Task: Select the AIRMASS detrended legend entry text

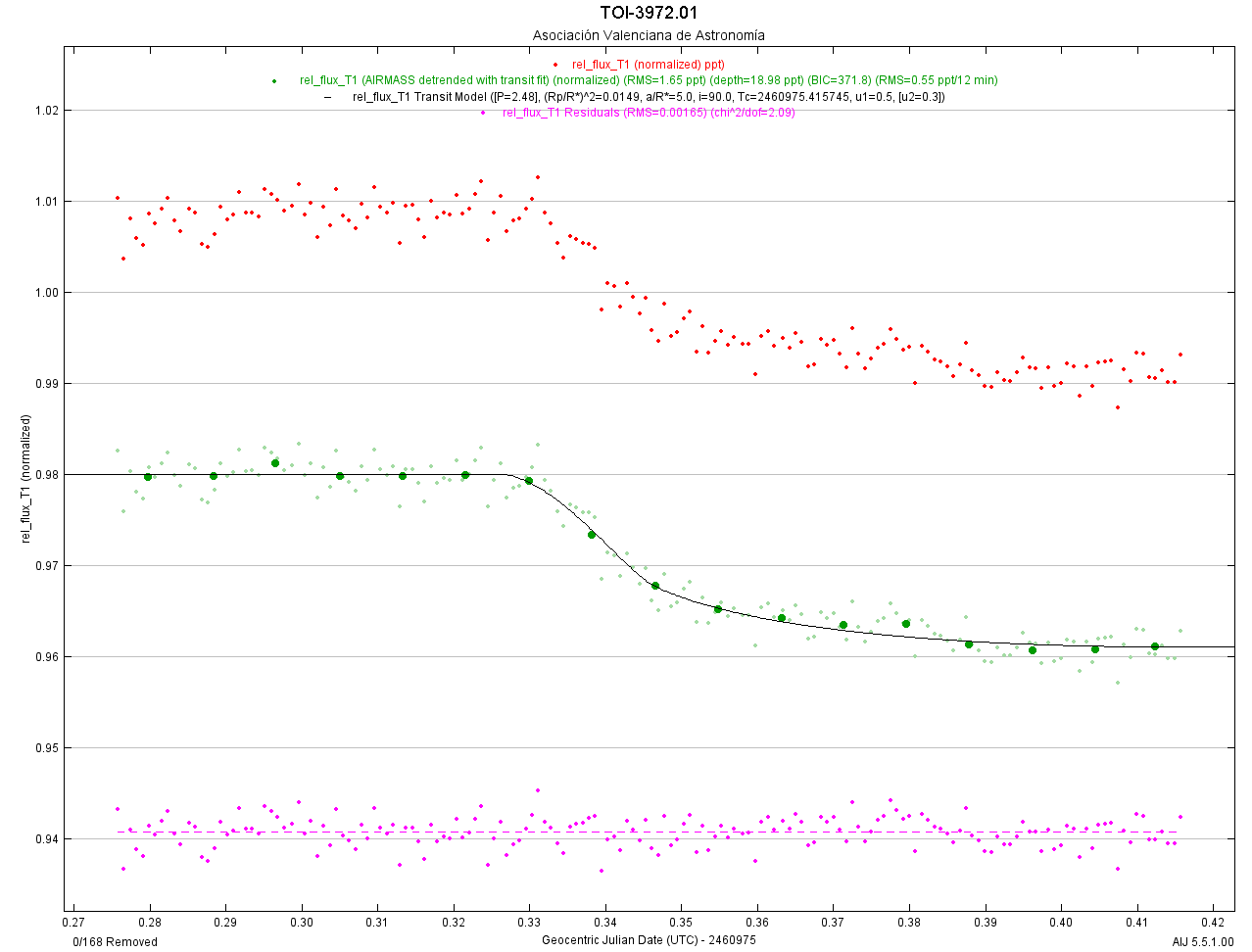Action: tap(649, 80)
